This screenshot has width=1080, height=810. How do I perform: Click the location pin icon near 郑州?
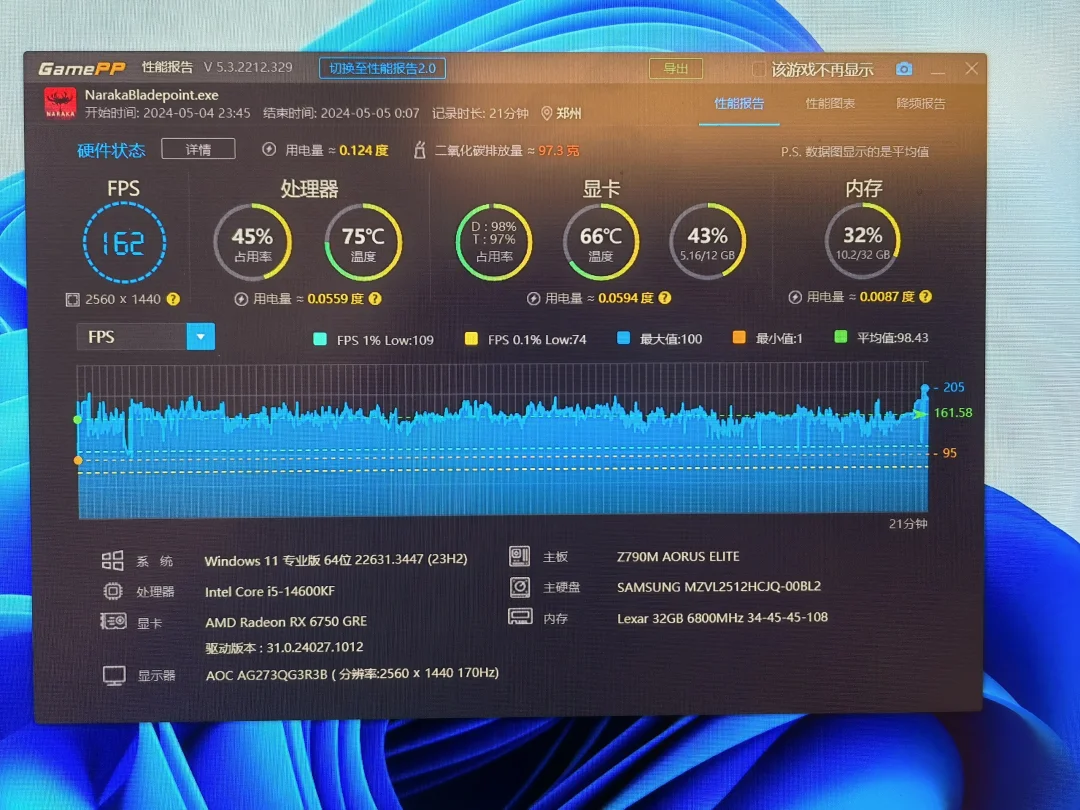click(x=546, y=113)
